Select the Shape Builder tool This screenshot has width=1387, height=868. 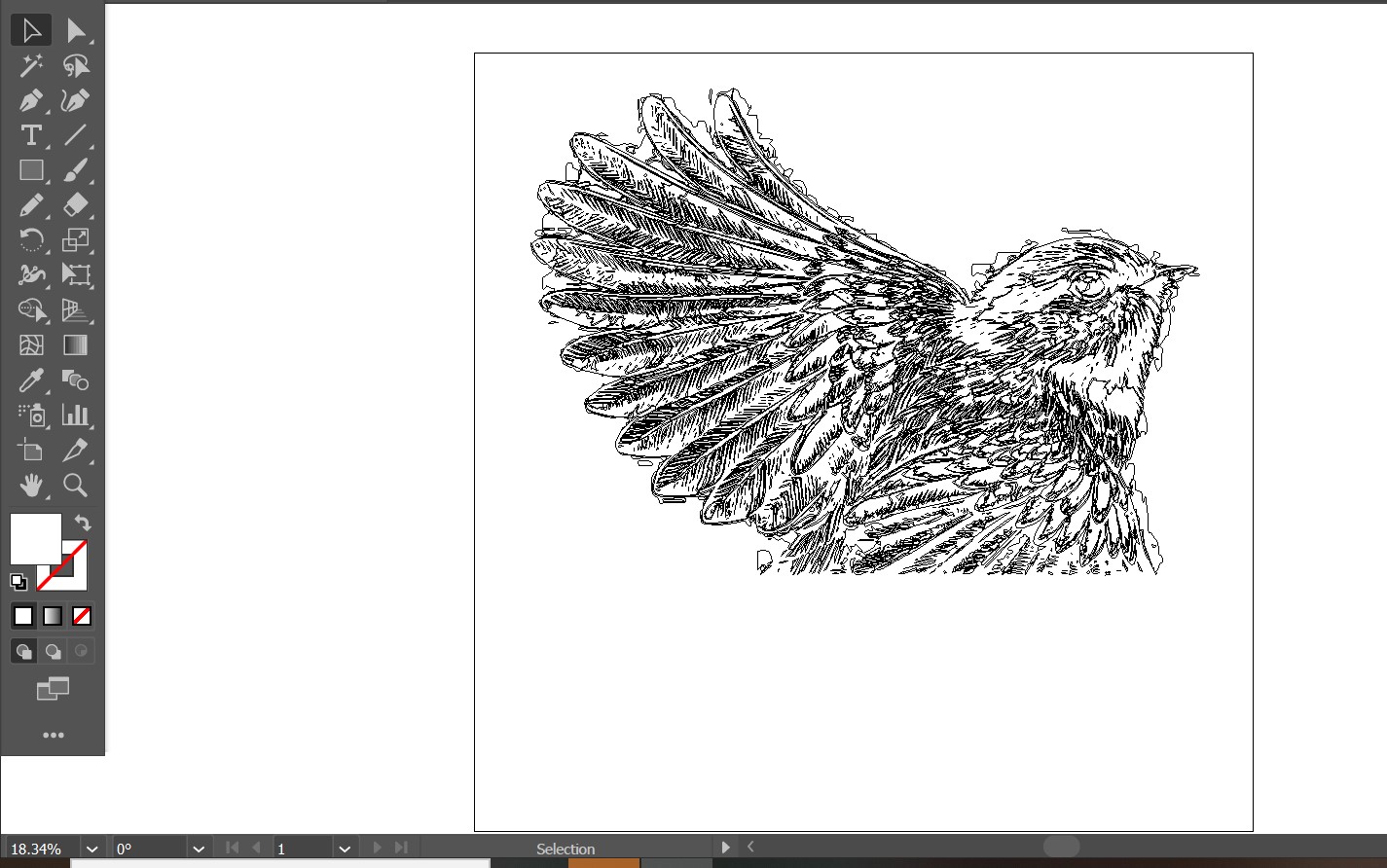[x=31, y=310]
